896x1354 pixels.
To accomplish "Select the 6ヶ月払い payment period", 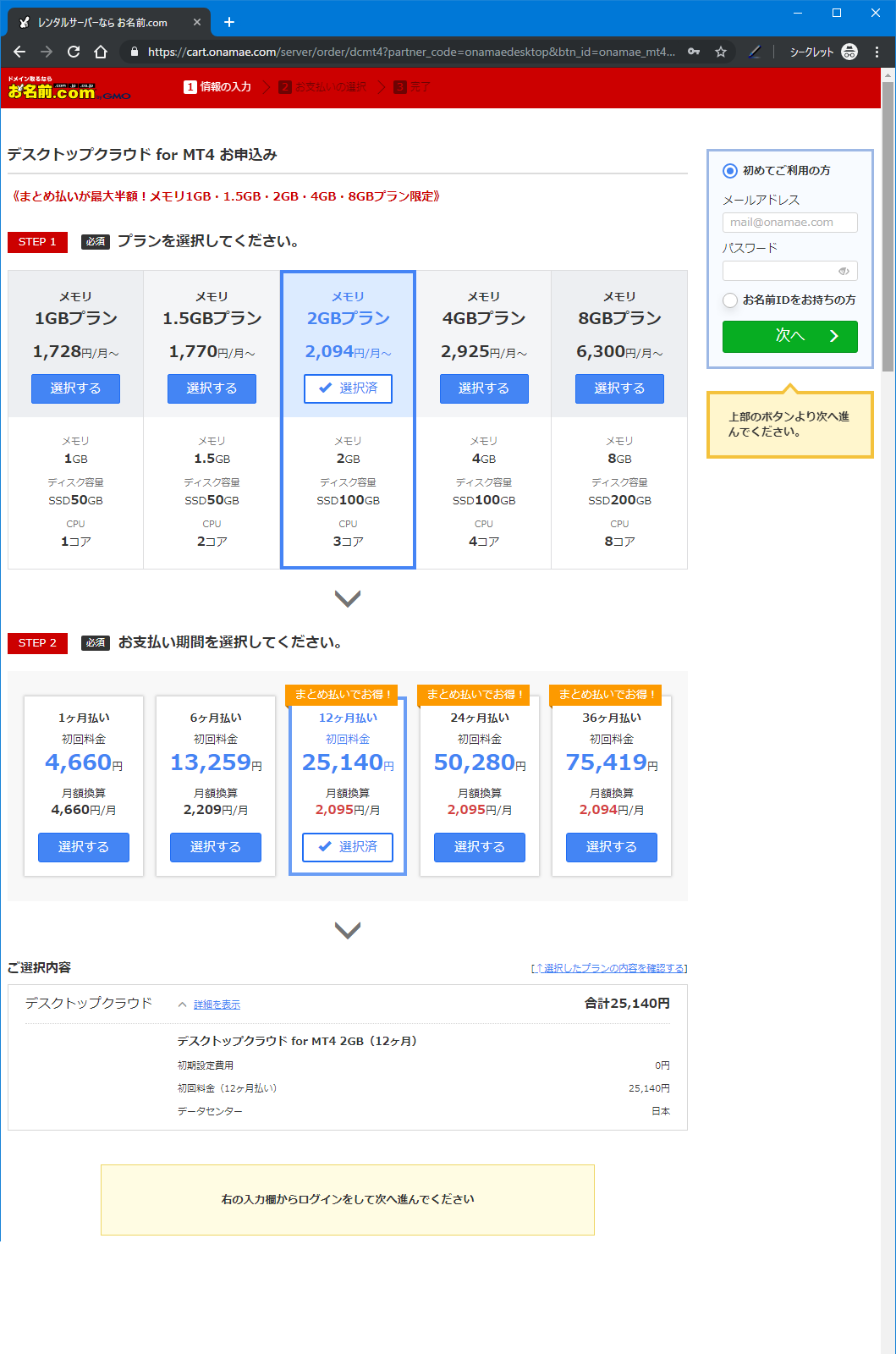I will pyautogui.click(x=216, y=847).
